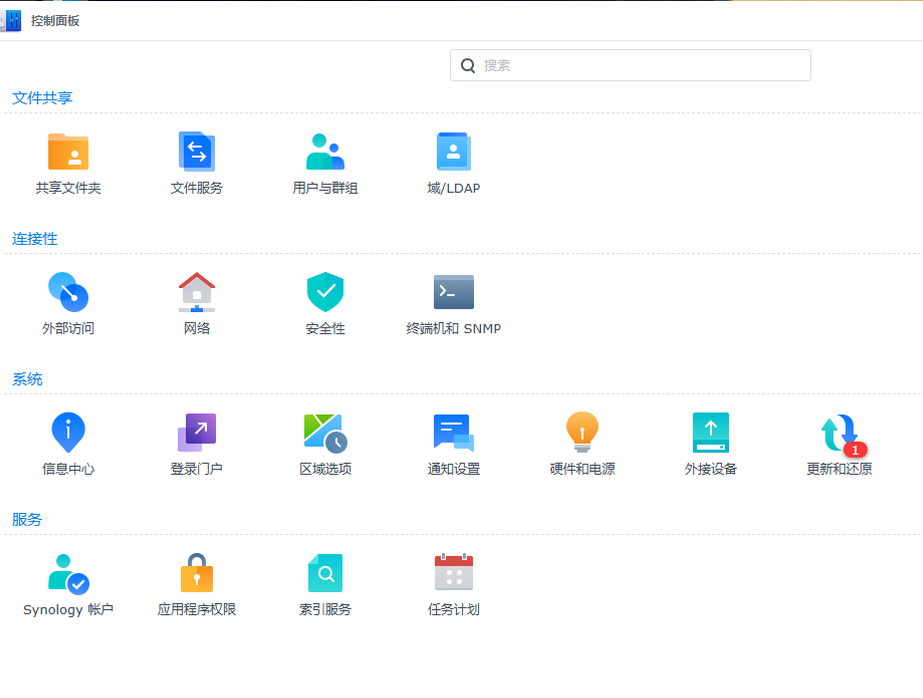Open 索引服务 indexing service icon
923x698 pixels.
[325, 573]
